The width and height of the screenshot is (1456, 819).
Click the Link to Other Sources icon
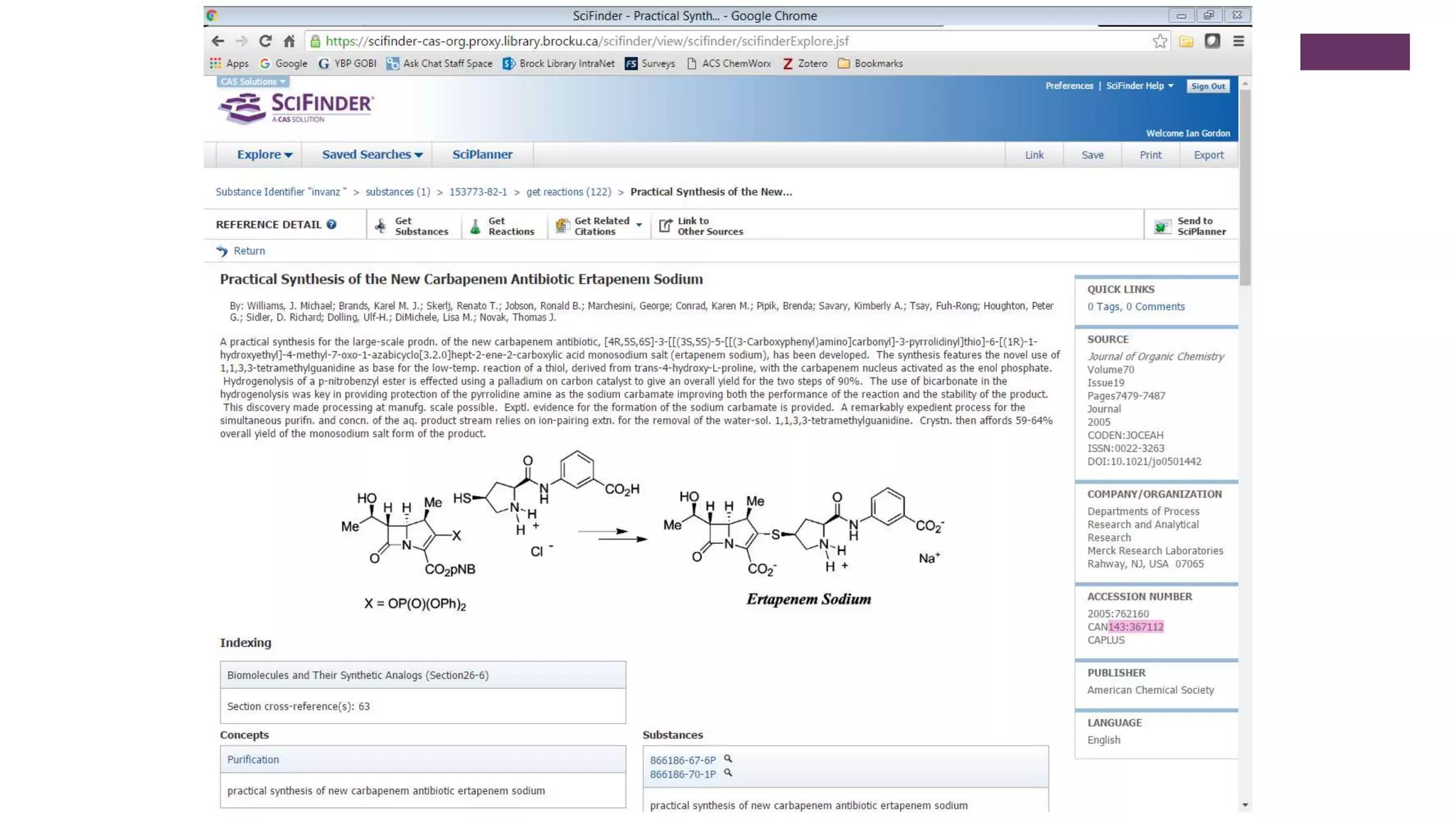point(665,226)
